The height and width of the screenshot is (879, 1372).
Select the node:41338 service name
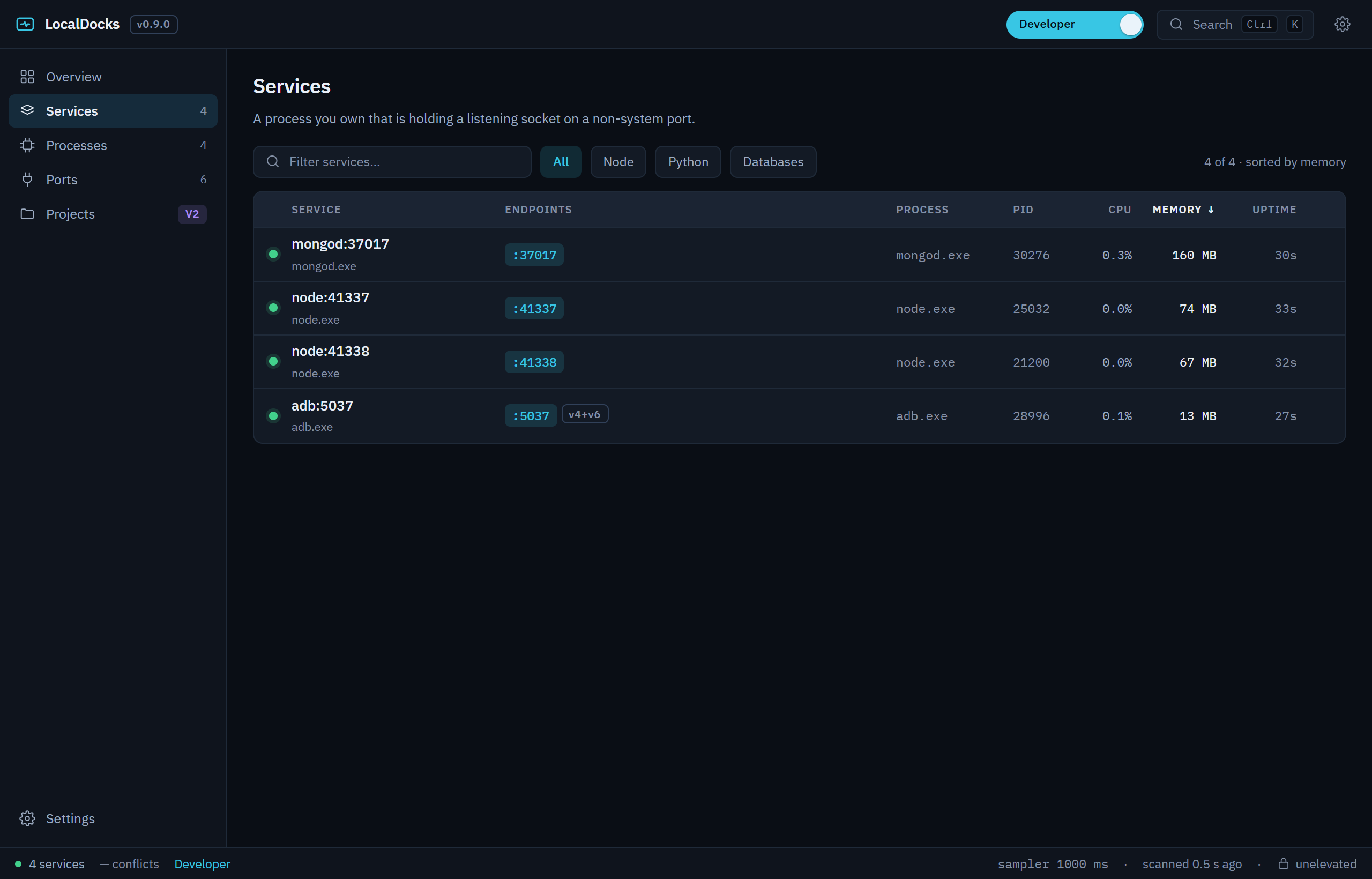[x=330, y=351]
